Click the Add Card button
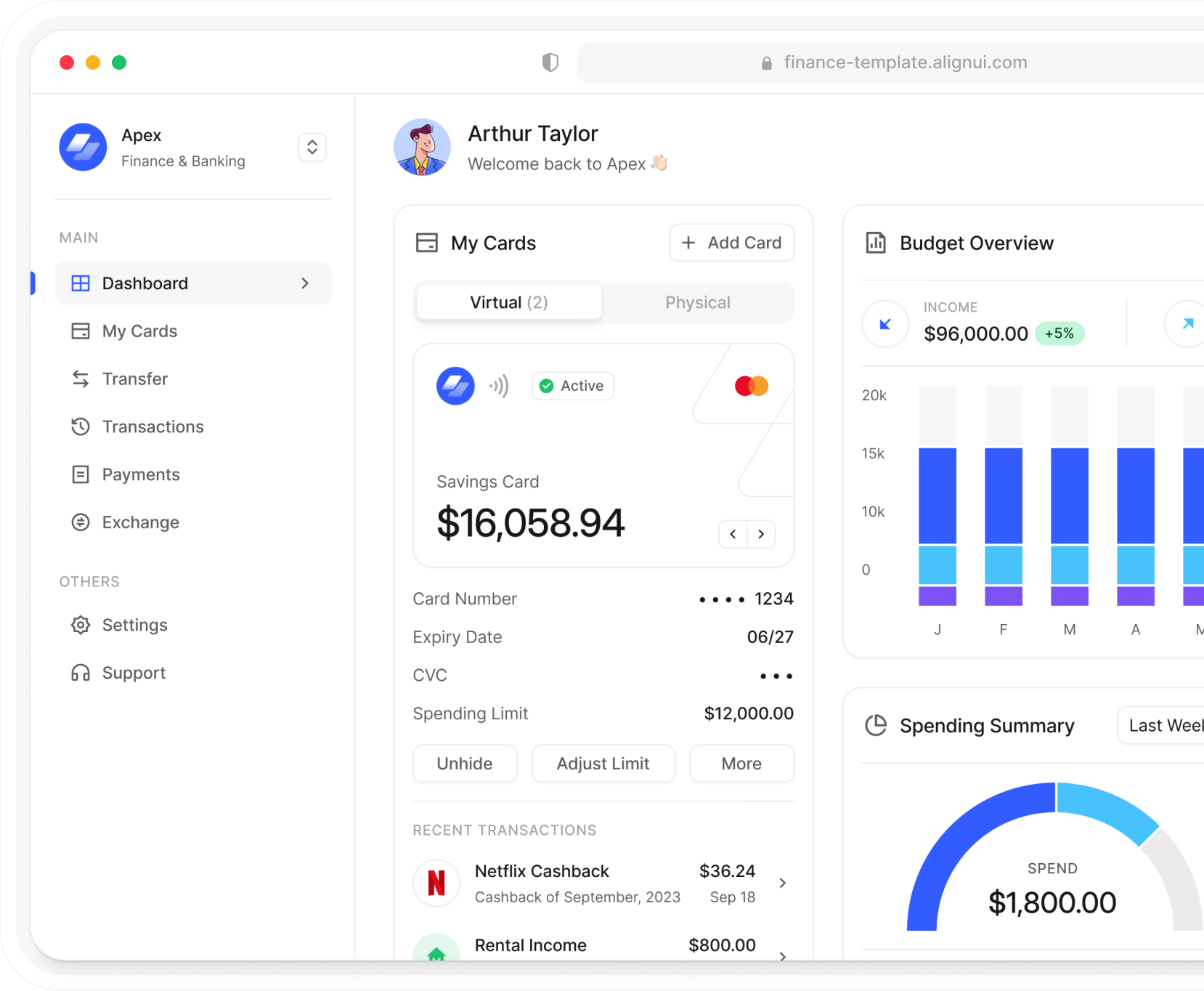 [731, 243]
